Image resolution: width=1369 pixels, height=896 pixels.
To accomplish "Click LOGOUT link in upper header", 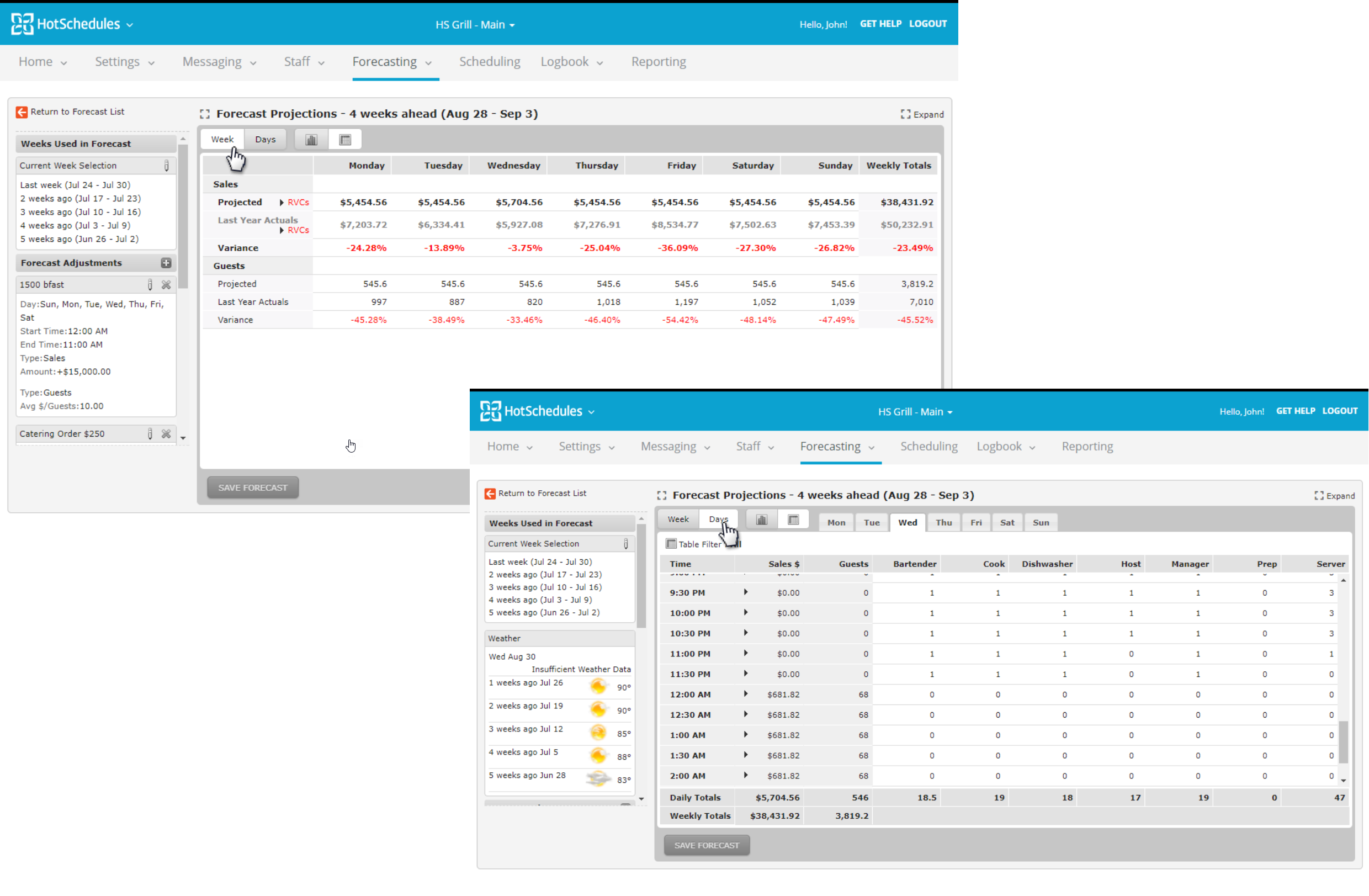I will point(927,24).
